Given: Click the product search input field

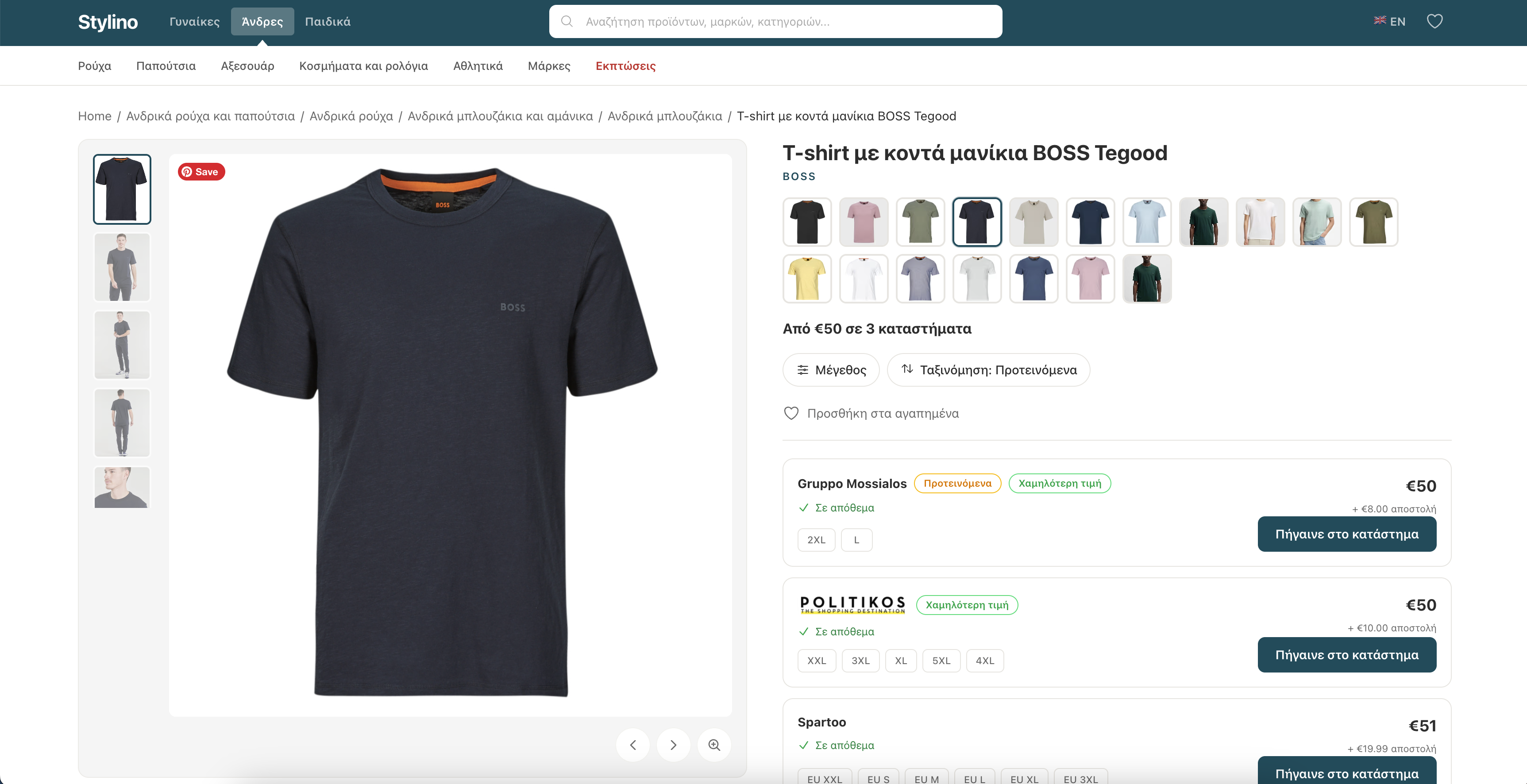Looking at the screenshot, I should click(775, 22).
